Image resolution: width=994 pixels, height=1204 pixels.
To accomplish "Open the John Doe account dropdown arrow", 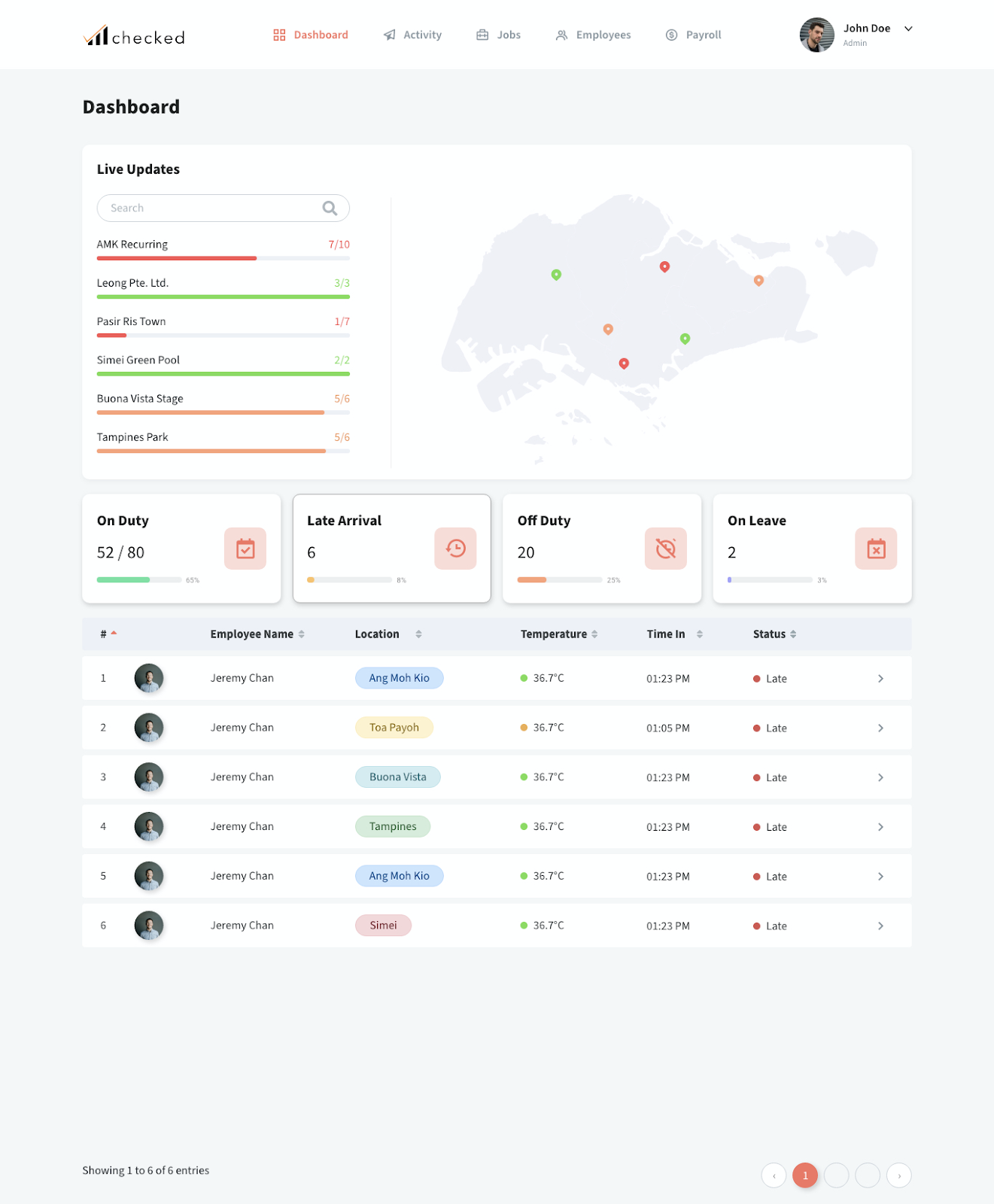I will pos(908,29).
